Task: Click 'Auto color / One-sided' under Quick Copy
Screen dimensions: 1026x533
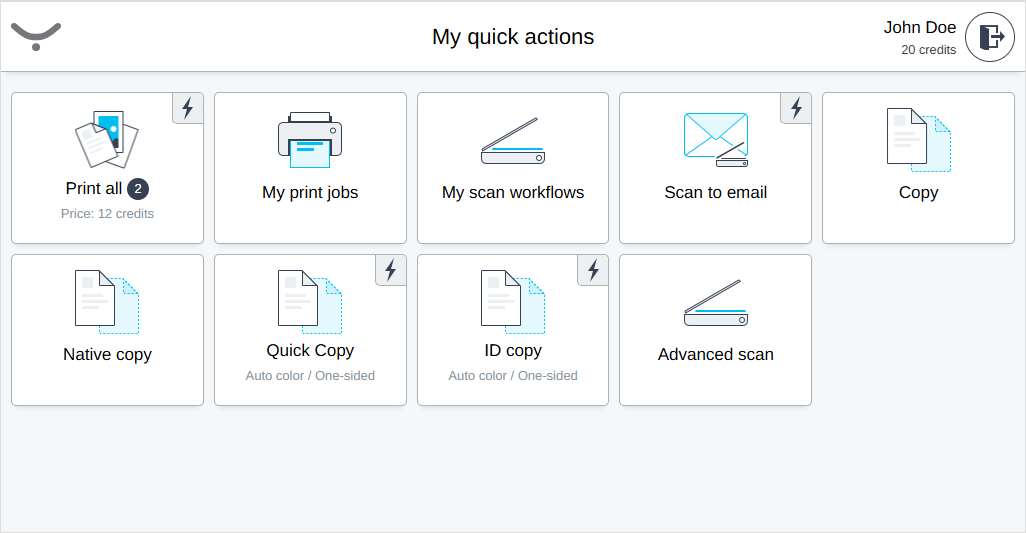Action: coord(310,376)
